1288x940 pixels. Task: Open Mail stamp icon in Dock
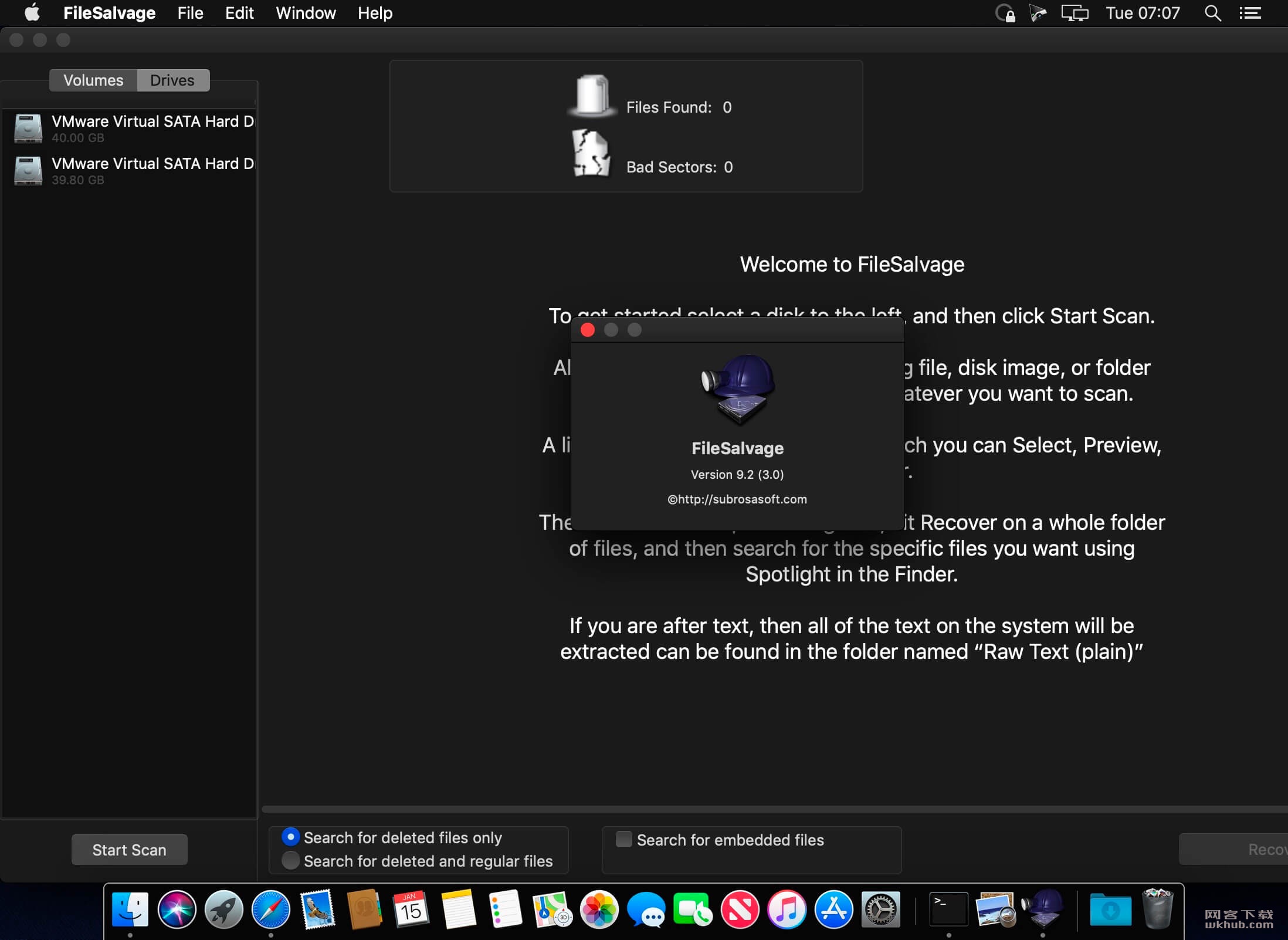pos(318,909)
